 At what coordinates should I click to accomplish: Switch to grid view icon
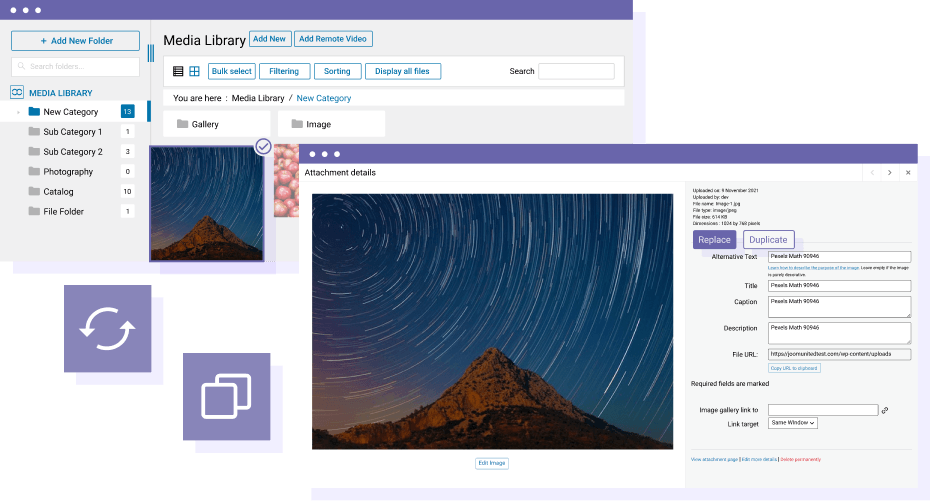pyautogui.click(x=194, y=71)
